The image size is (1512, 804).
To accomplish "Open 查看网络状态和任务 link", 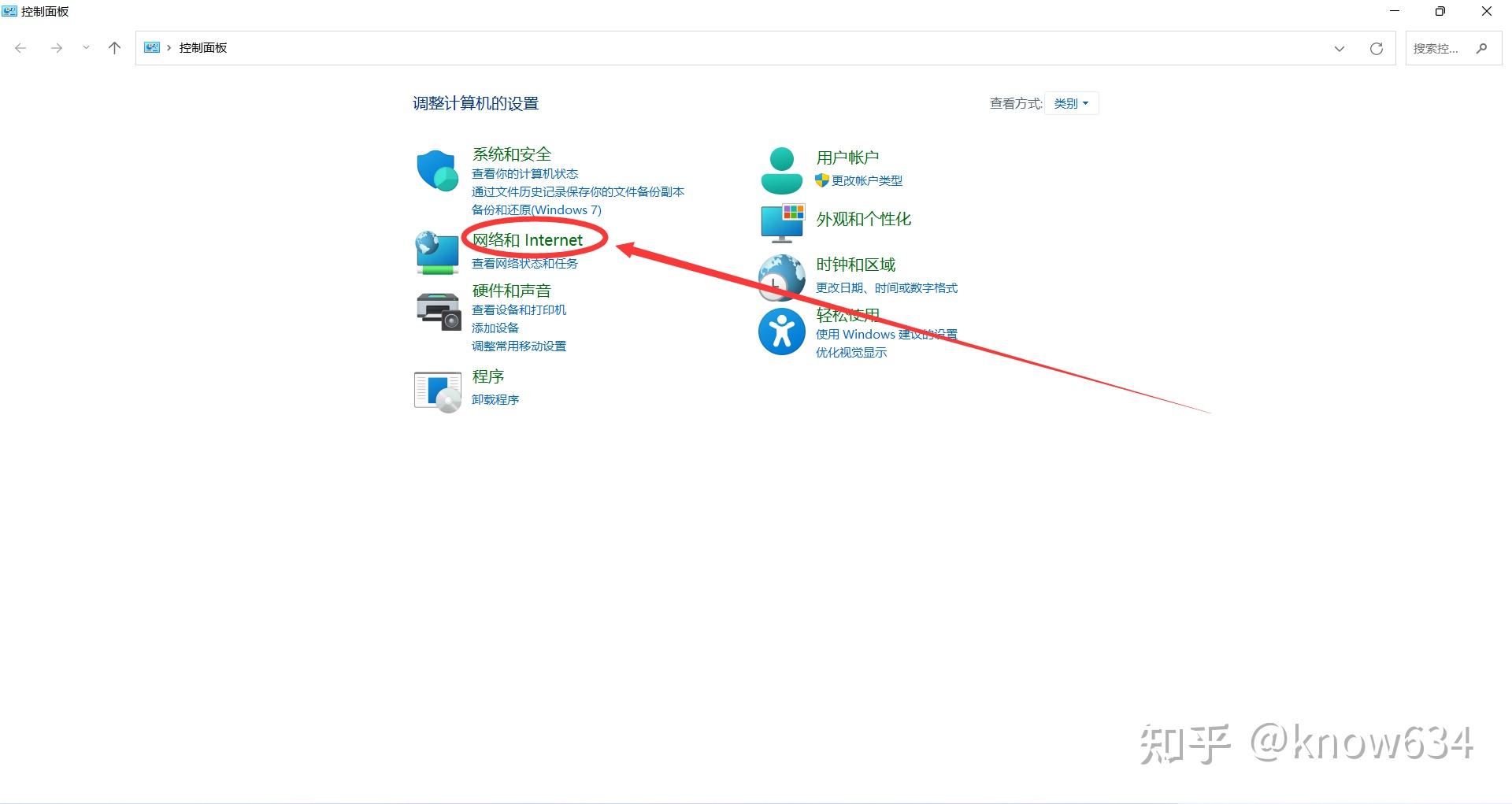I will (x=524, y=263).
